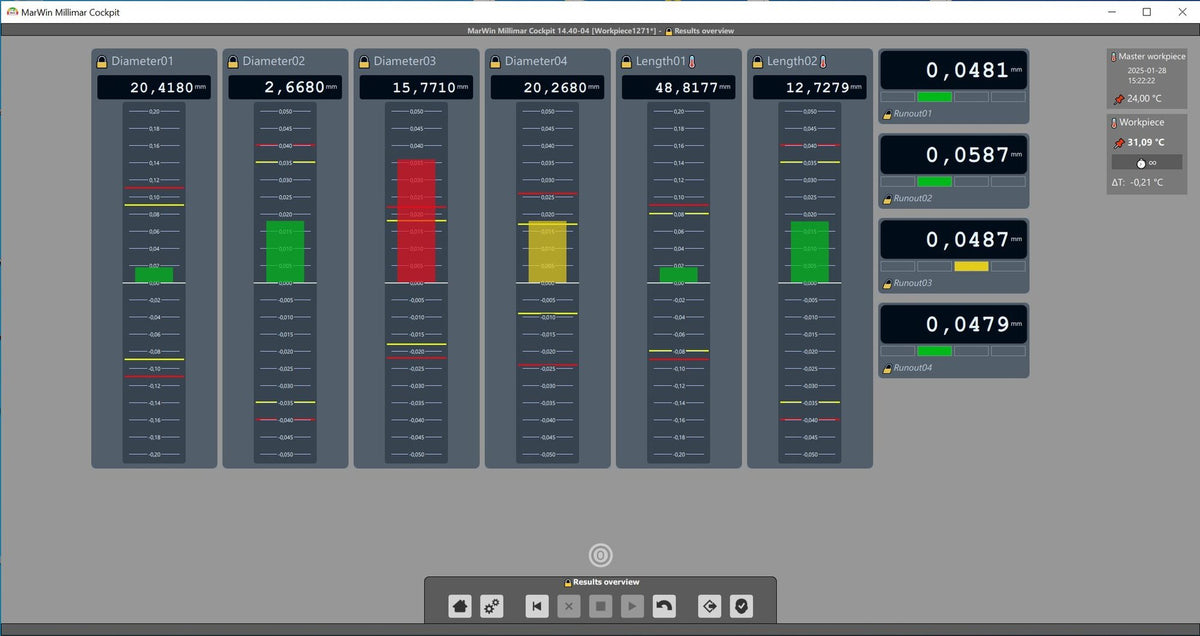This screenshot has width=1200, height=636.
Task: Click the red bar in Diameter03 gauge
Action: (x=416, y=220)
